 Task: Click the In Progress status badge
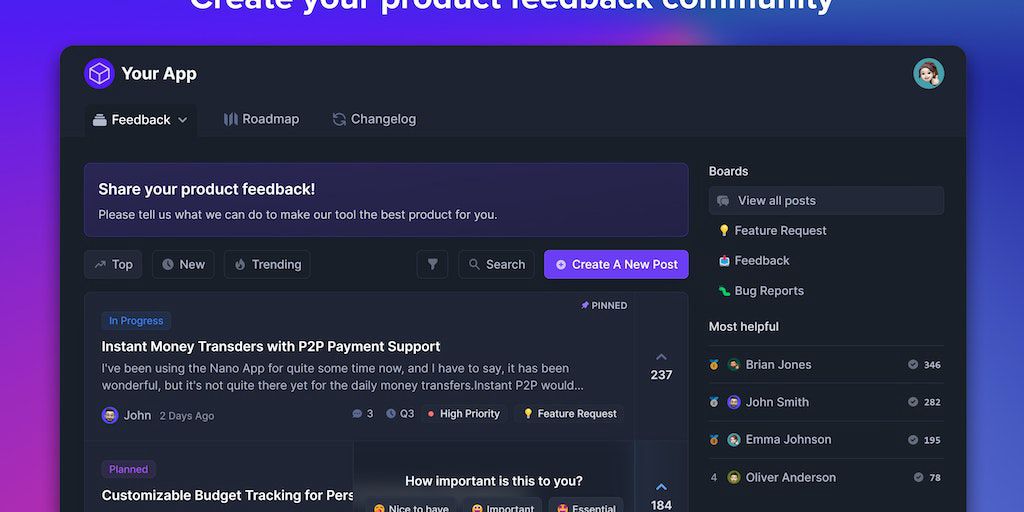pyautogui.click(x=136, y=321)
